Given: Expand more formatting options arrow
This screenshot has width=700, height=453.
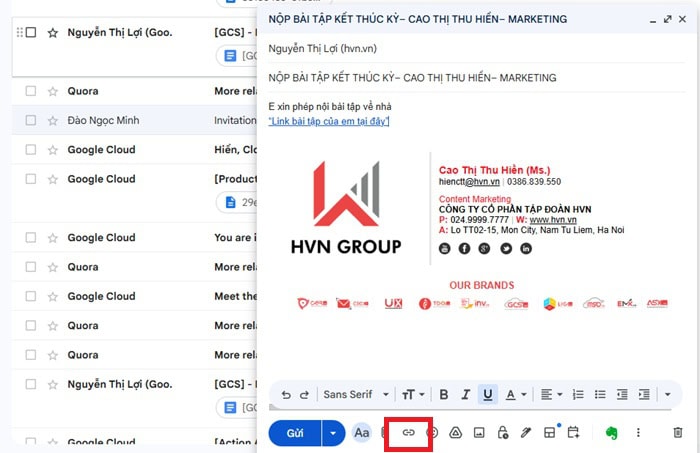Looking at the screenshot, I should pyautogui.click(x=667, y=395).
